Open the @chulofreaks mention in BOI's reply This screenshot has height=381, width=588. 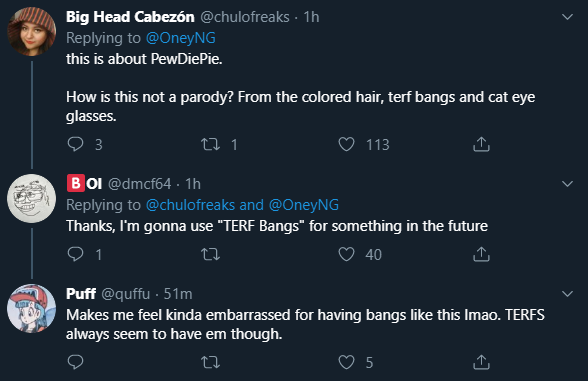[x=190, y=205]
